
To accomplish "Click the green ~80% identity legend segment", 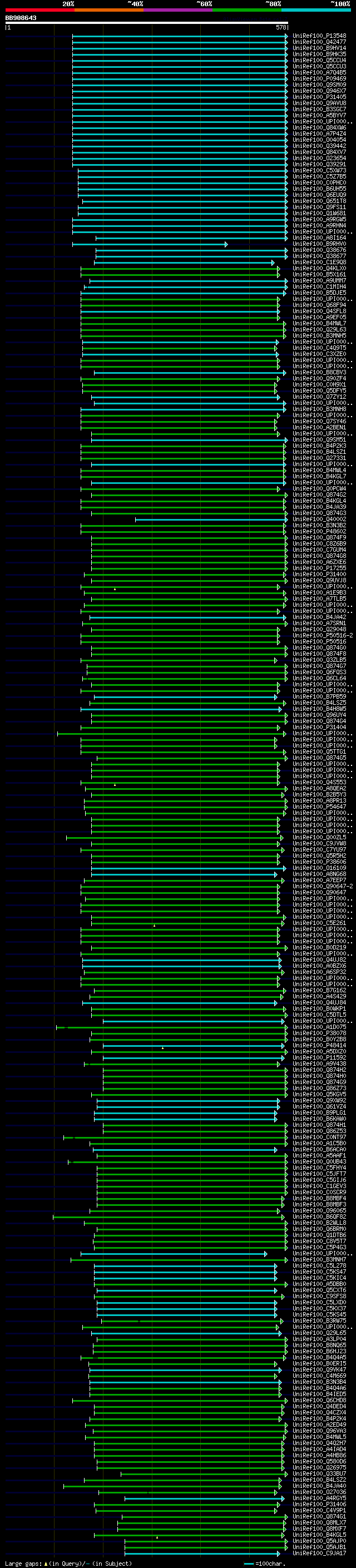I will click(x=247, y=10).
